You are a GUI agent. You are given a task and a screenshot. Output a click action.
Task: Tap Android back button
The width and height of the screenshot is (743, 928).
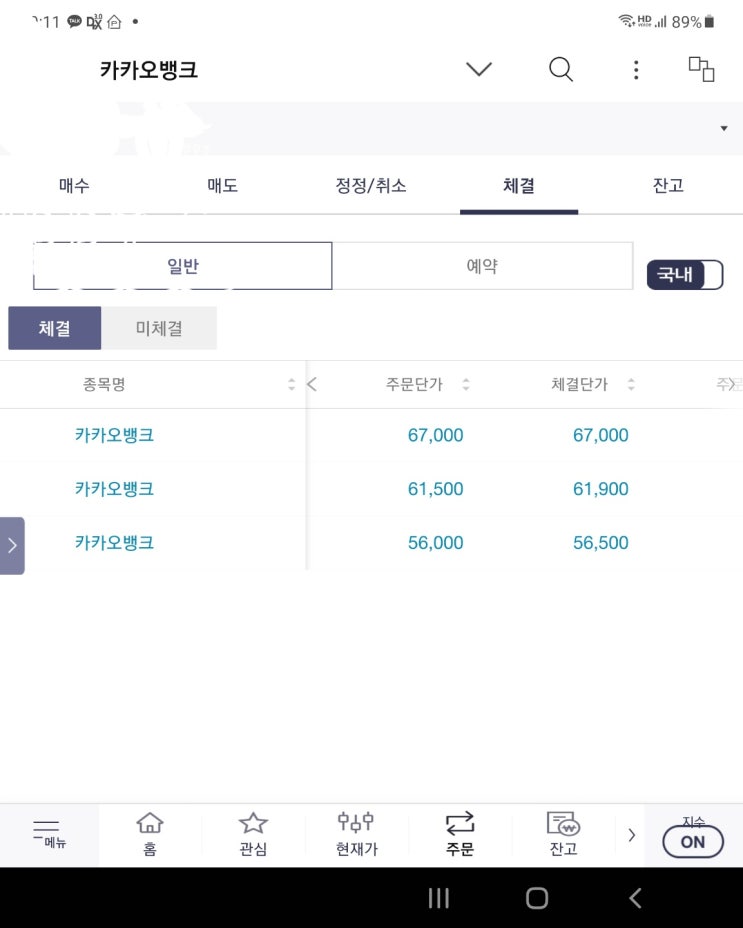635,898
